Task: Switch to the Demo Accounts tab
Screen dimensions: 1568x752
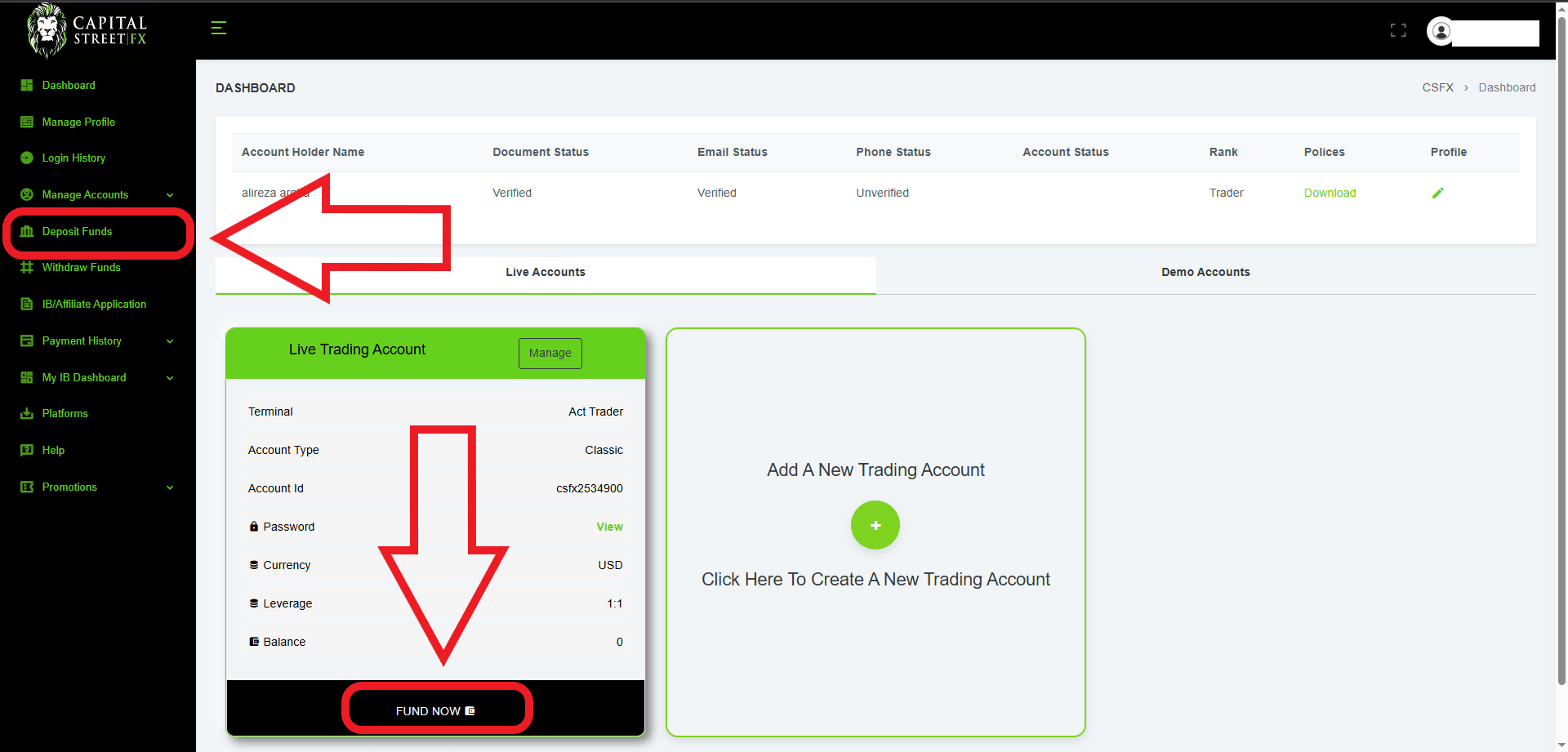Action: point(1205,273)
